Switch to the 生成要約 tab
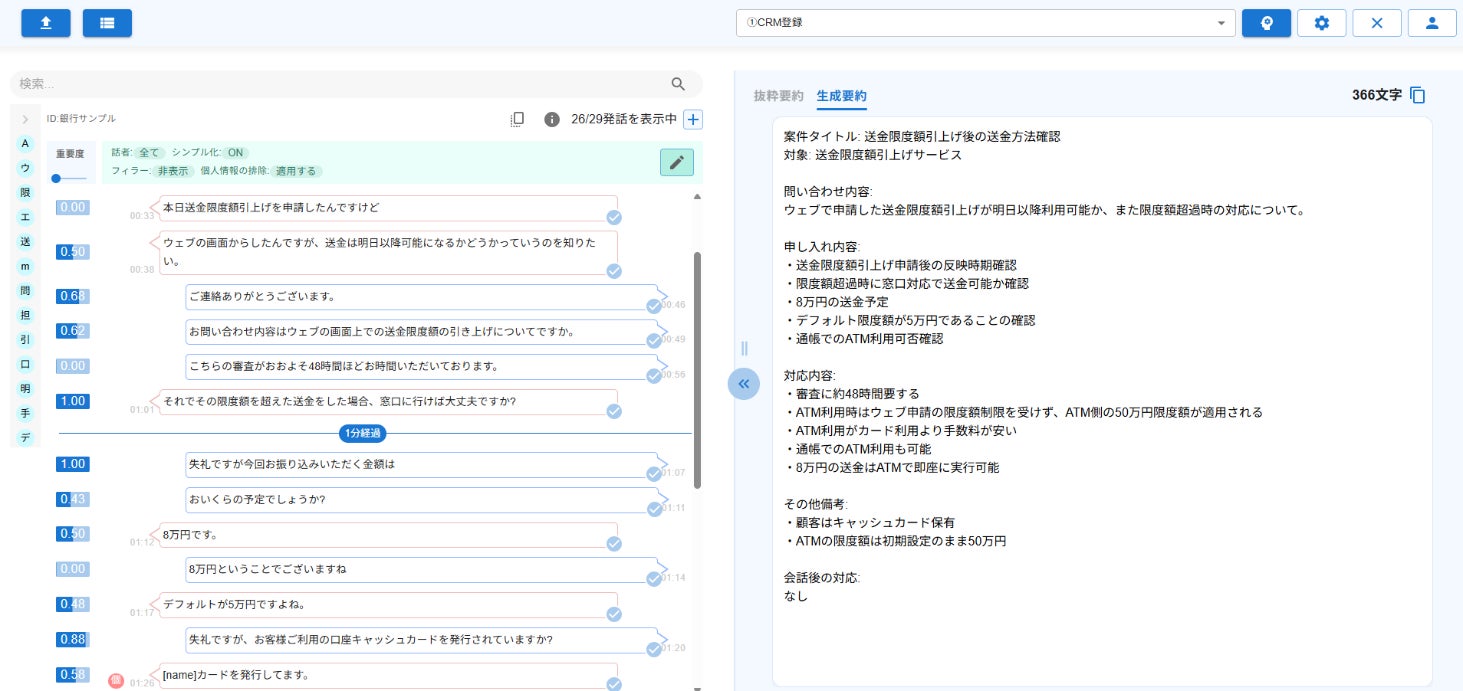This screenshot has height=691, width=1463. point(841,96)
